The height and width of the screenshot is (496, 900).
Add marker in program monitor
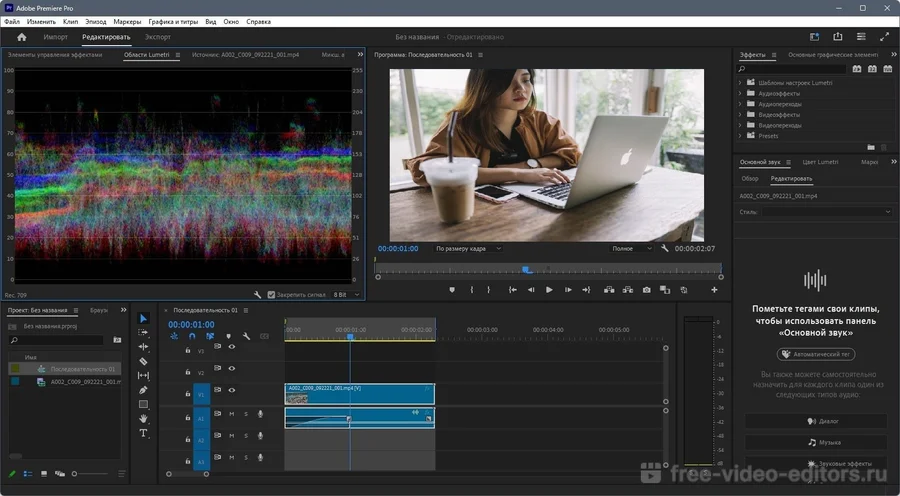click(452, 290)
